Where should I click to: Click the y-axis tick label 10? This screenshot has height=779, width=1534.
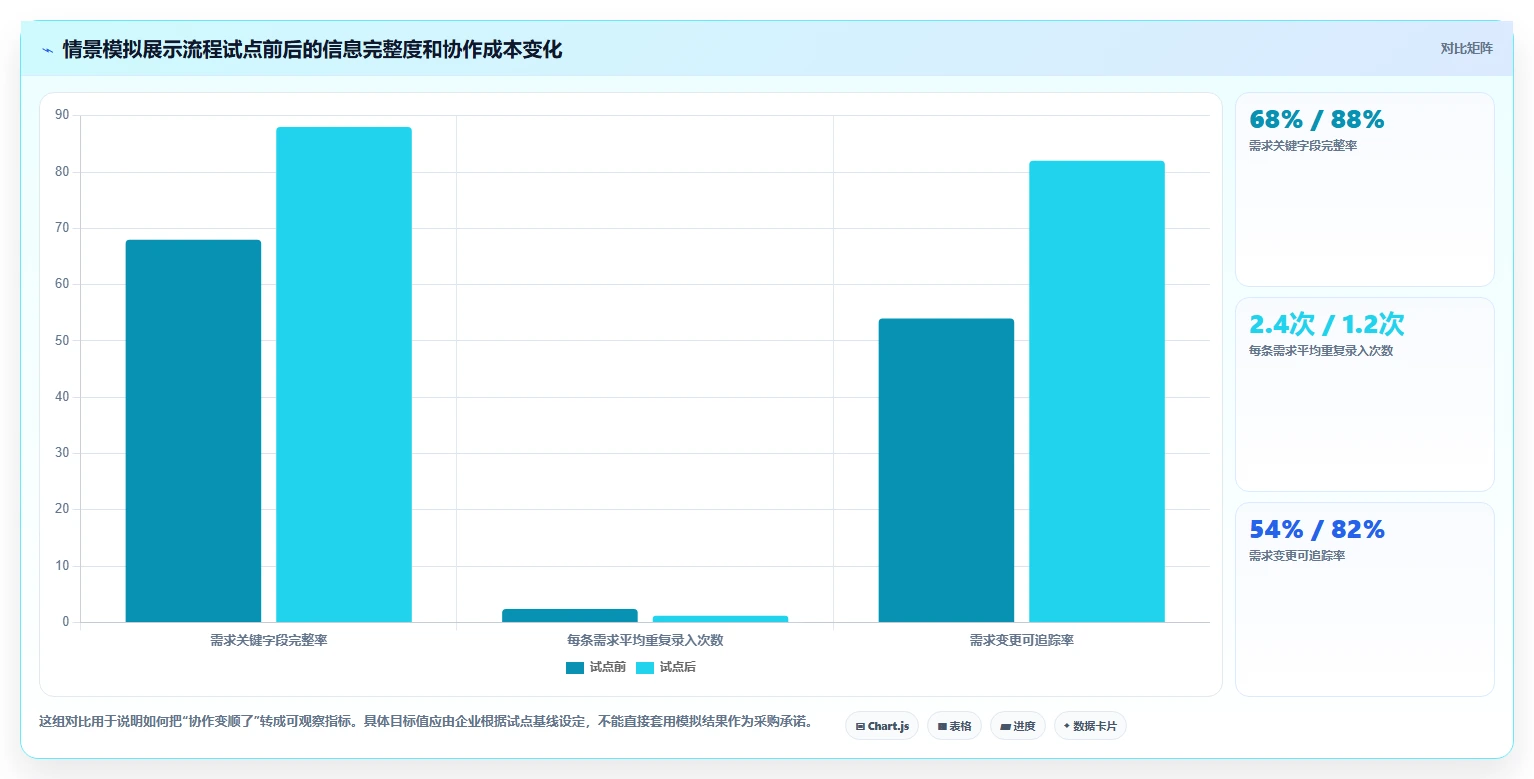(x=62, y=566)
